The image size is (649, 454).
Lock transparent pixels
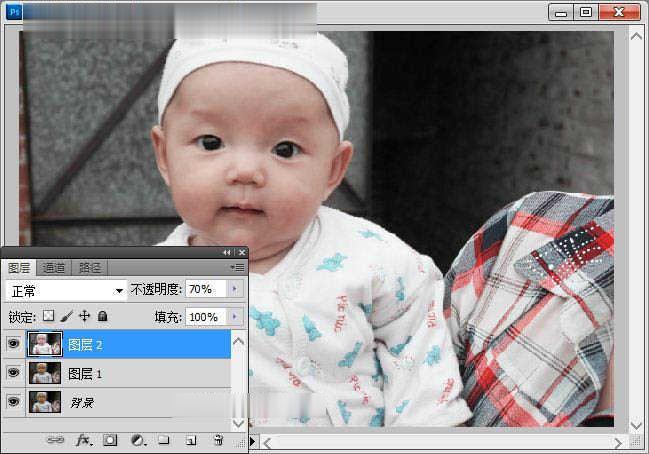(48, 316)
